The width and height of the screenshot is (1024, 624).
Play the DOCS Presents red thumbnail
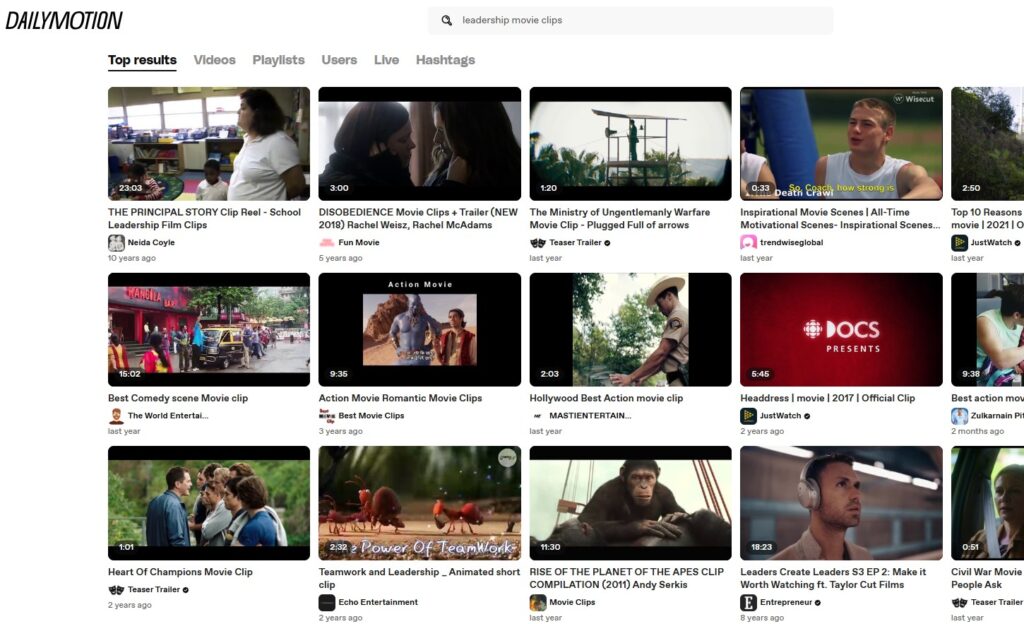(841, 330)
